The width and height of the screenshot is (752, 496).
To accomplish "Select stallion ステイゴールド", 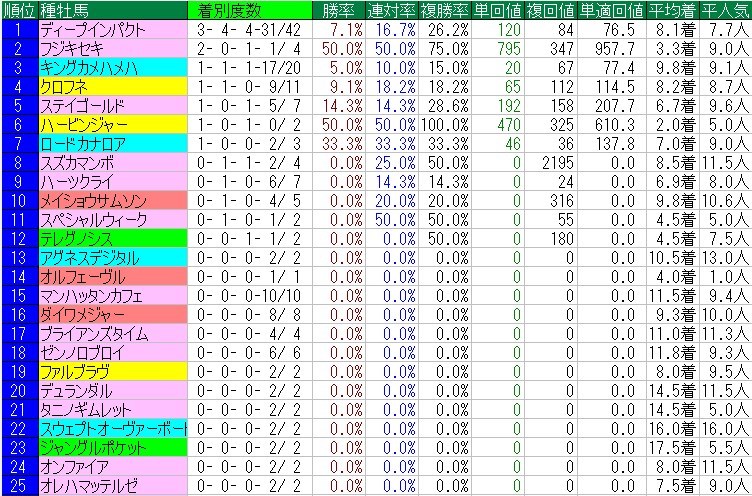I will 112,106.
